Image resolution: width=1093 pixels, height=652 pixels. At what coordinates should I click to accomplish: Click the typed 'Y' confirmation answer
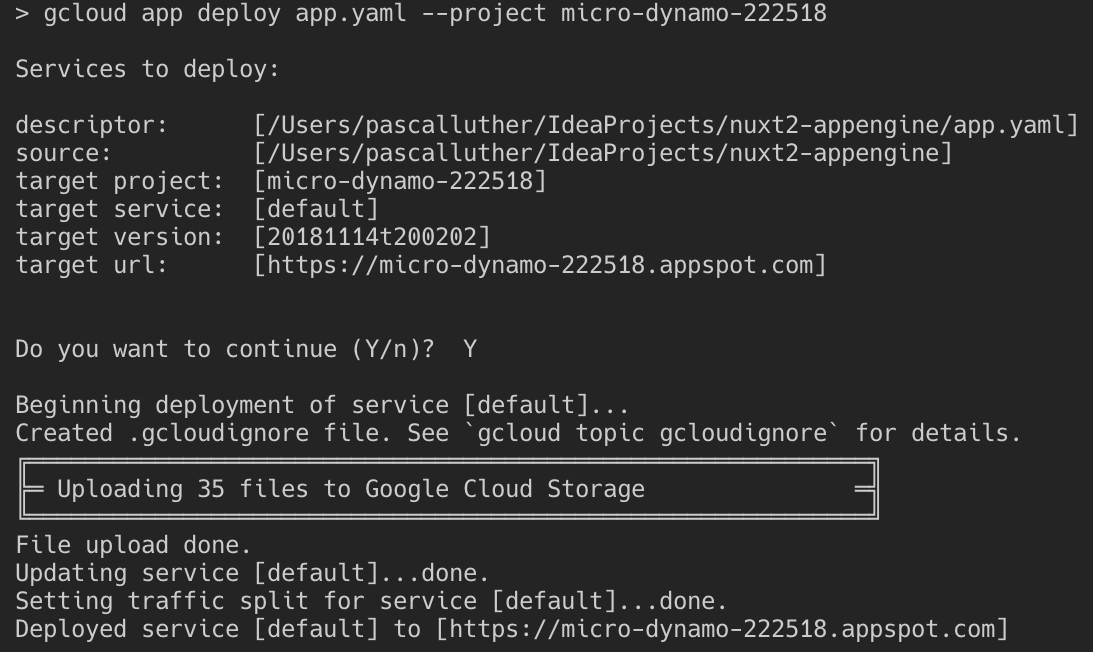pyautogui.click(x=470, y=349)
